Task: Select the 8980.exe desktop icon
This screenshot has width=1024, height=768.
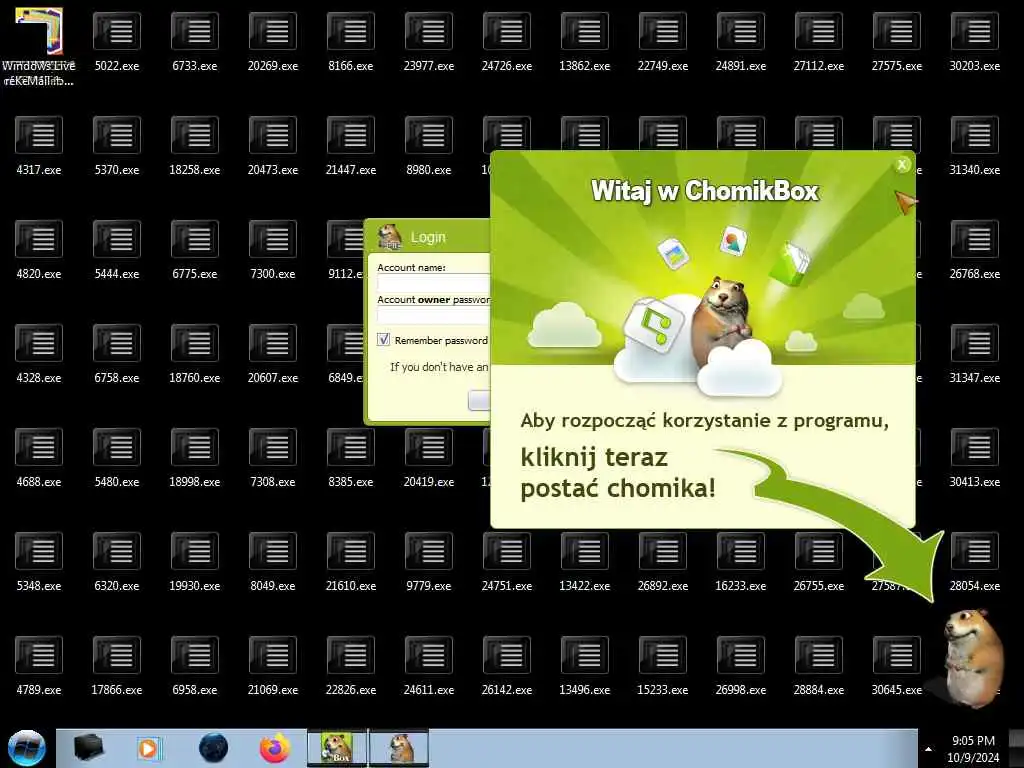Action: pyautogui.click(x=428, y=146)
